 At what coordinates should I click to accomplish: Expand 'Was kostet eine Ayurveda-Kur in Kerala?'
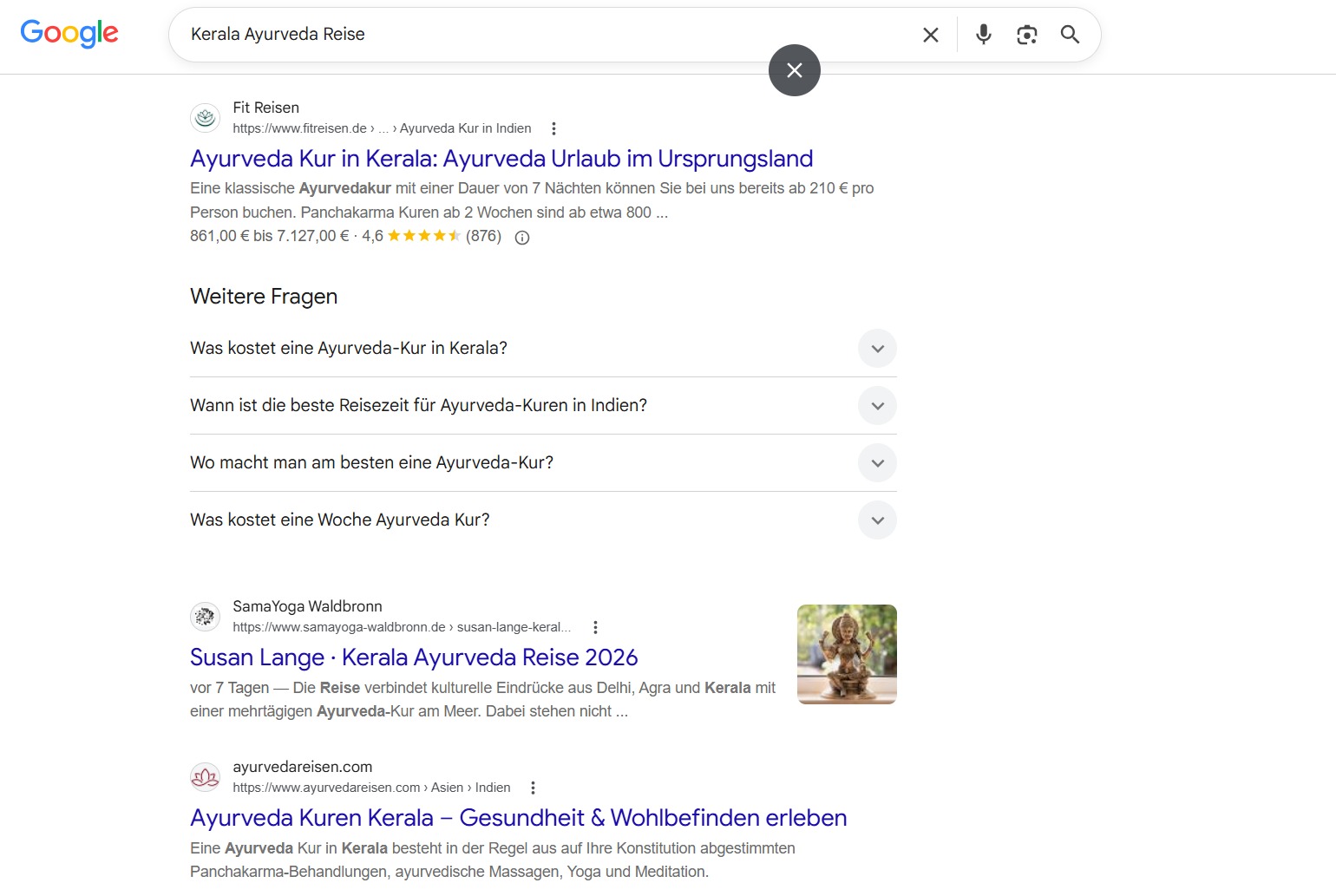[543, 349]
